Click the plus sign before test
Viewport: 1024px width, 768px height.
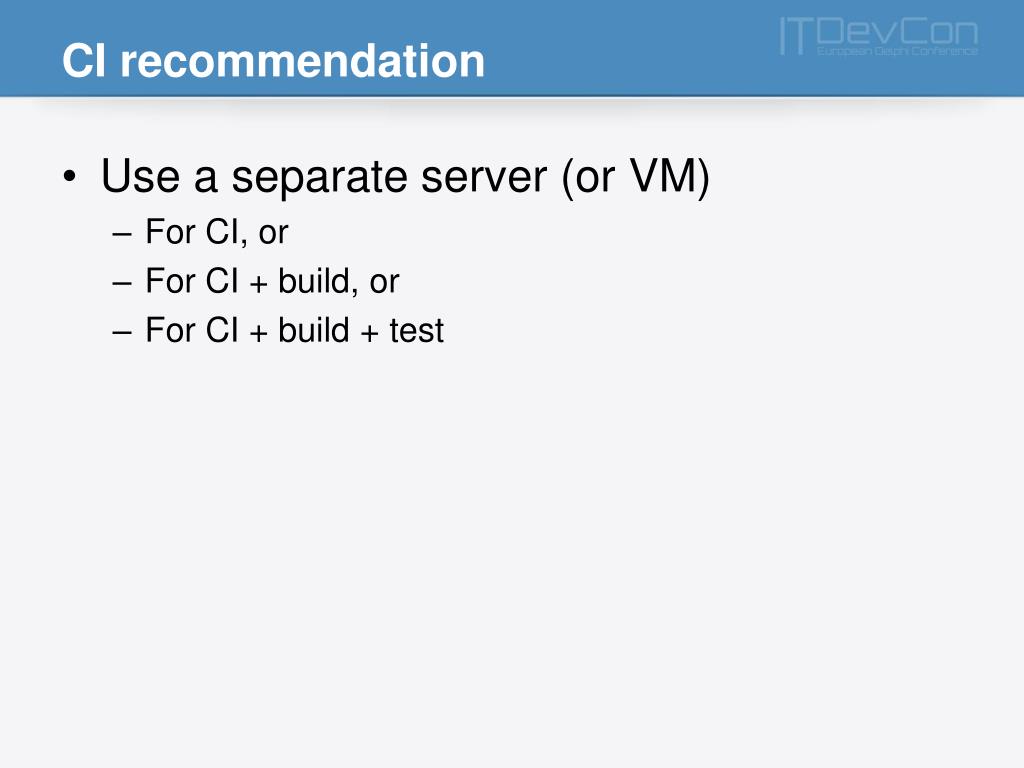point(370,333)
